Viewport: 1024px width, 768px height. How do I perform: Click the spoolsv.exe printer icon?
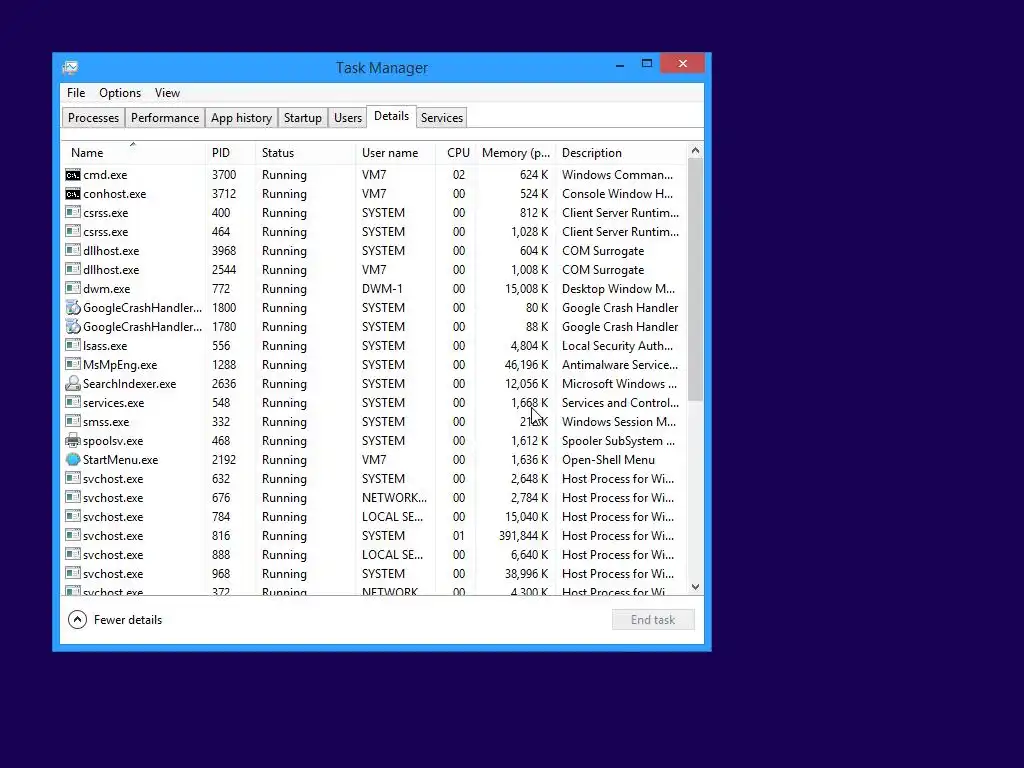coord(73,441)
